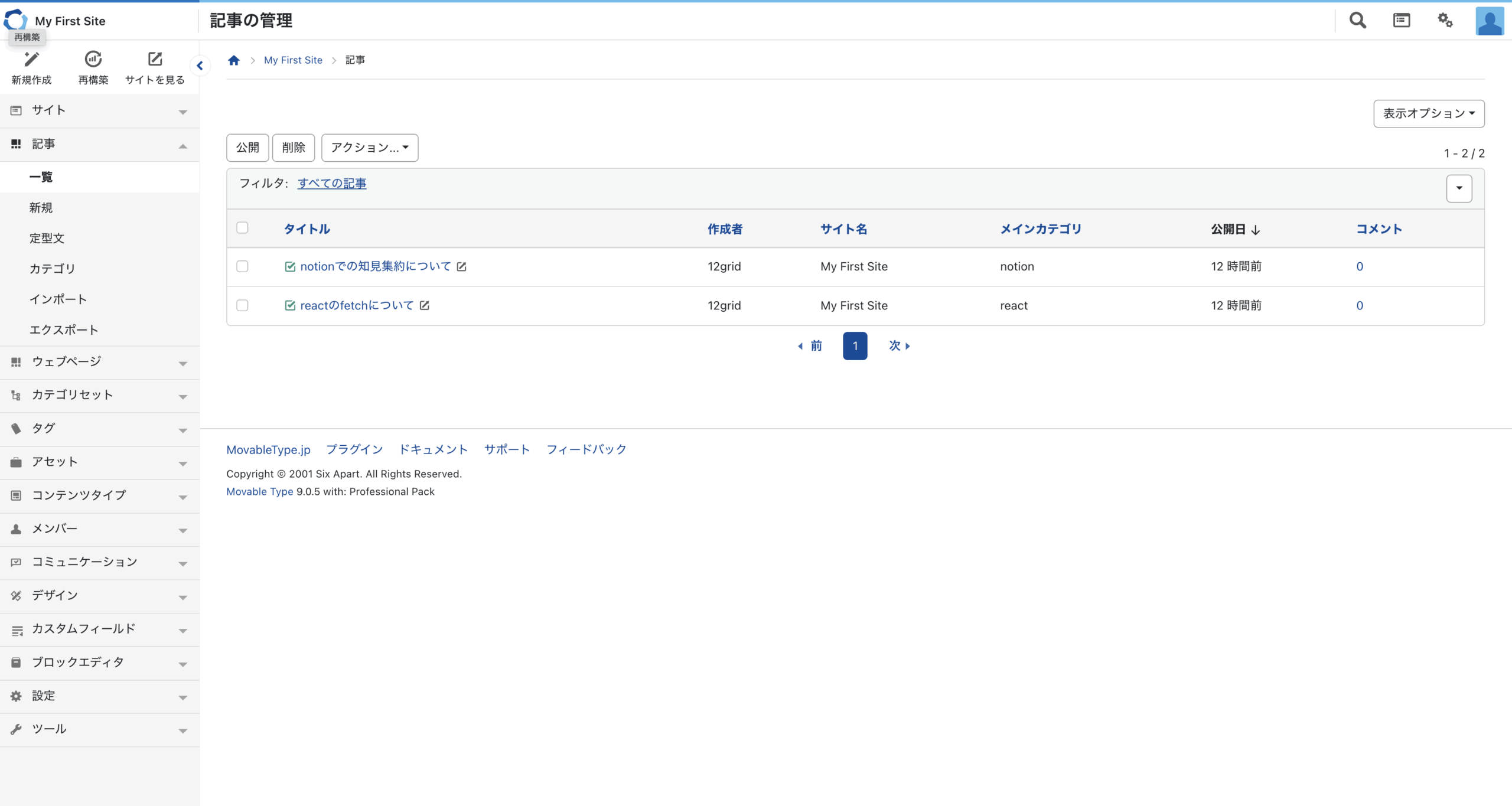
Task: Open the サイトを見る view-site icon
Action: (155, 59)
